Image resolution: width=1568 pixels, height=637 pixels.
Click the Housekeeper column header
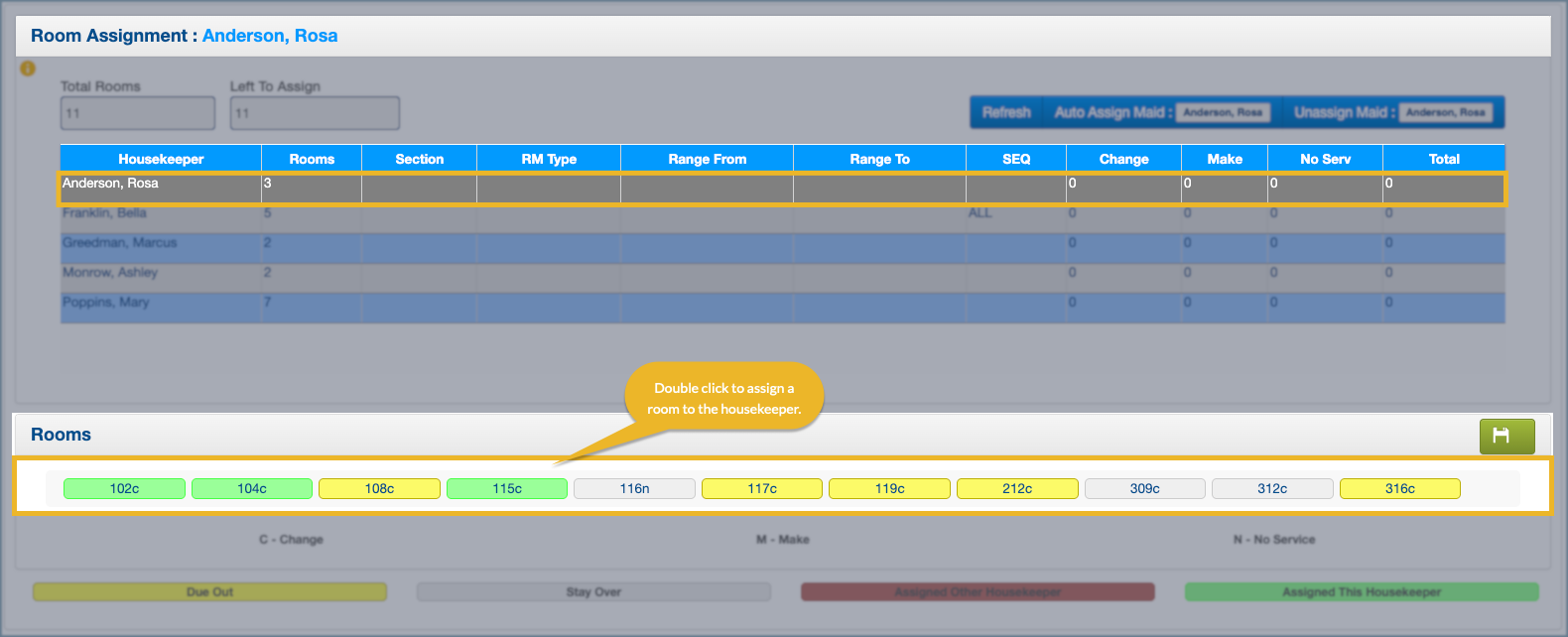coord(161,159)
